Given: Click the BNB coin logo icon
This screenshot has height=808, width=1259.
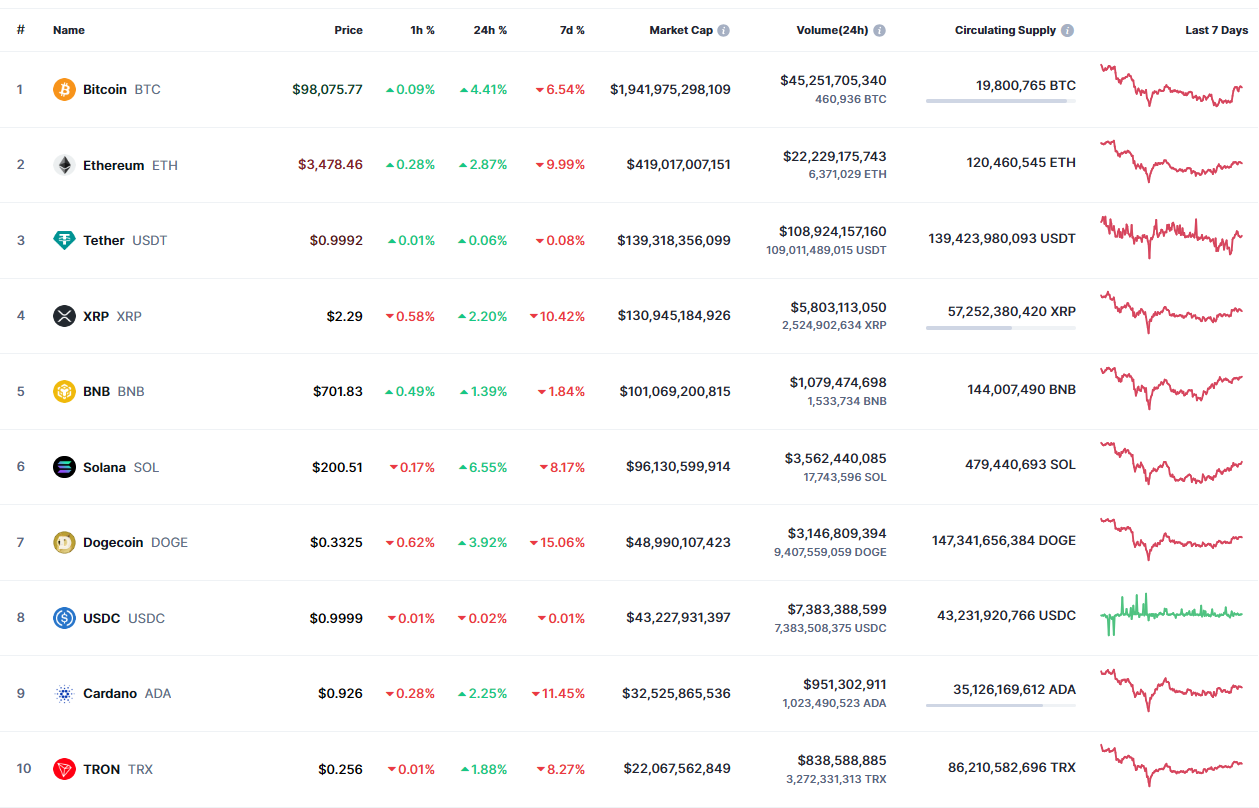Looking at the screenshot, I should pyautogui.click(x=64, y=391).
